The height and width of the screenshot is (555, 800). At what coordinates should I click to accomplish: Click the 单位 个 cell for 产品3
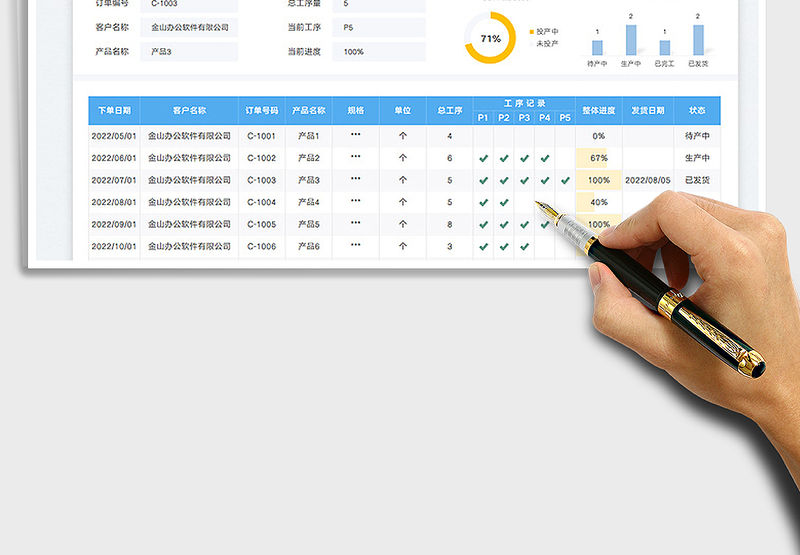coord(403,180)
